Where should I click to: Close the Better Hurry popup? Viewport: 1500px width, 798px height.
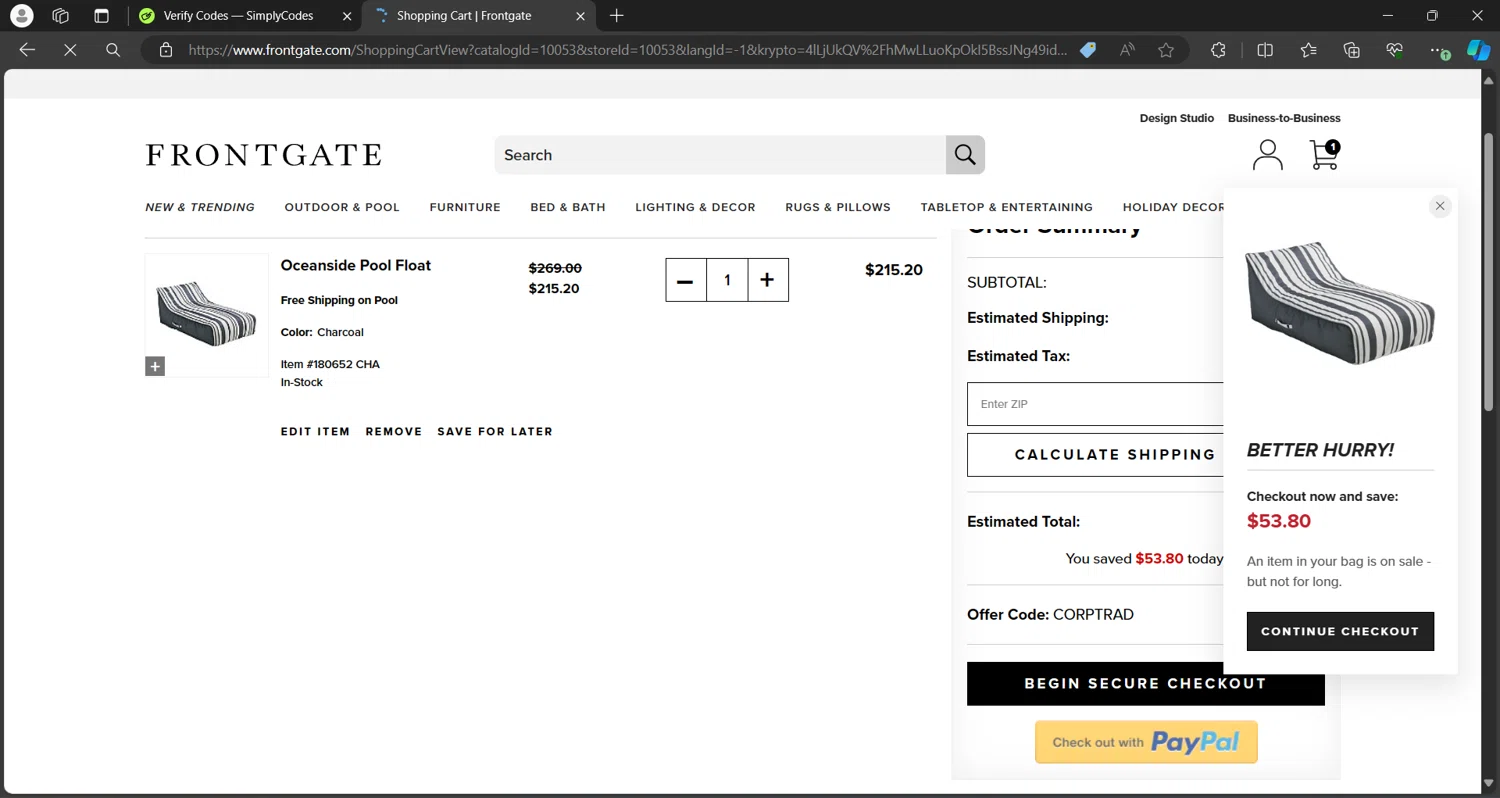(1440, 206)
